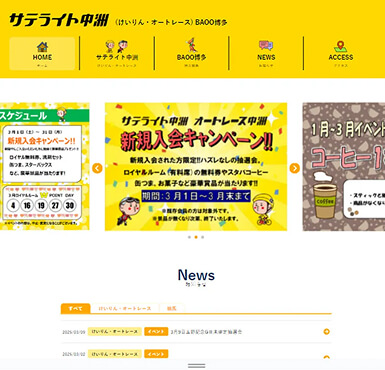This screenshot has width=385, height=370.
Task: Click the HOME house icon
Action: [42, 47]
